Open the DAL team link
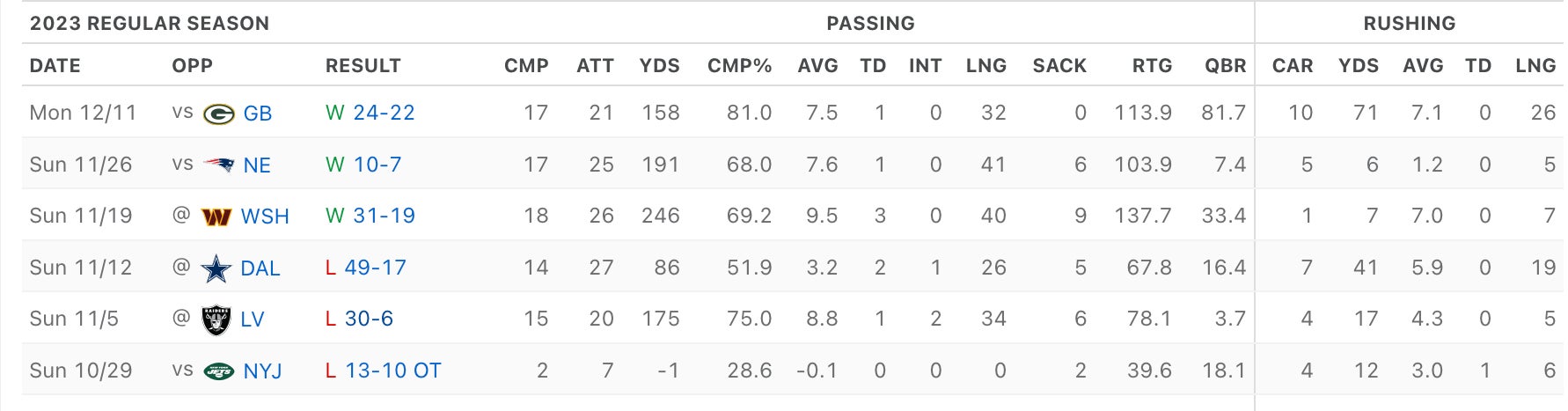1568x411 pixels. tap(260, 268)
